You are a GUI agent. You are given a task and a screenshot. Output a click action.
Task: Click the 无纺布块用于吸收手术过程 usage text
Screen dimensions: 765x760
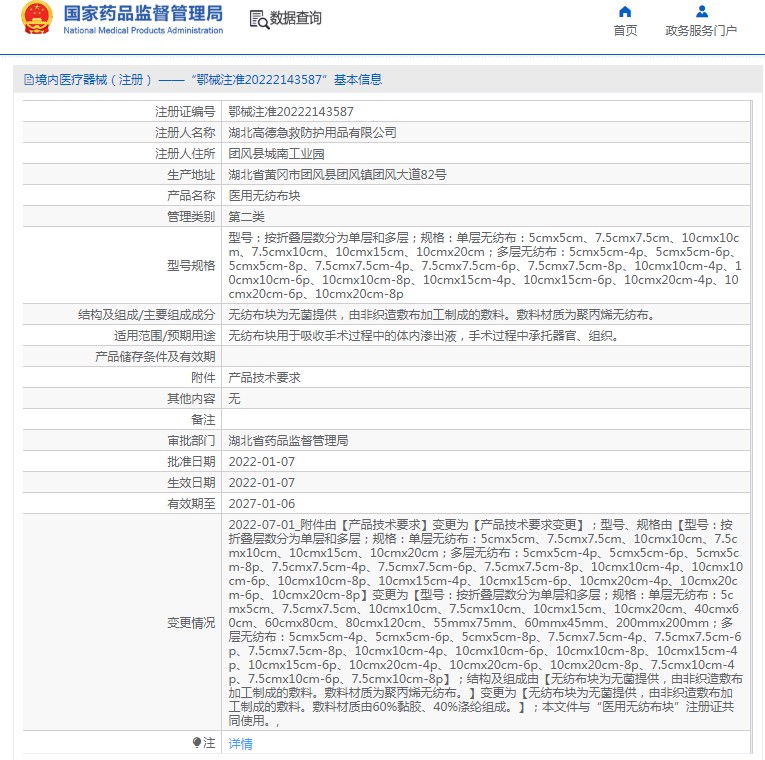point(423,336)
